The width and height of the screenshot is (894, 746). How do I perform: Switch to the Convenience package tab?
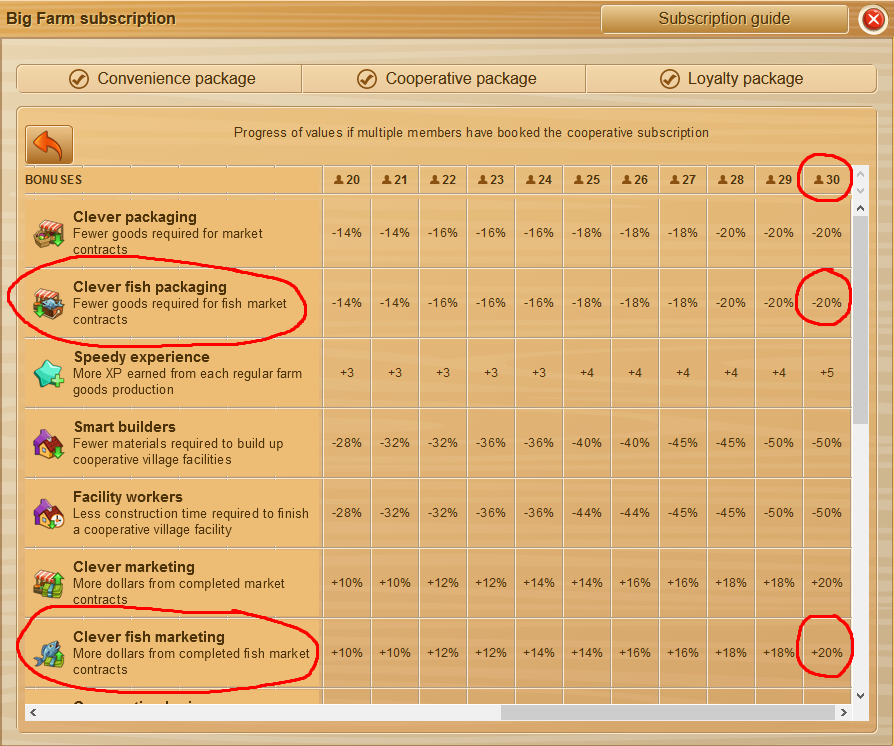pos(160,79)
